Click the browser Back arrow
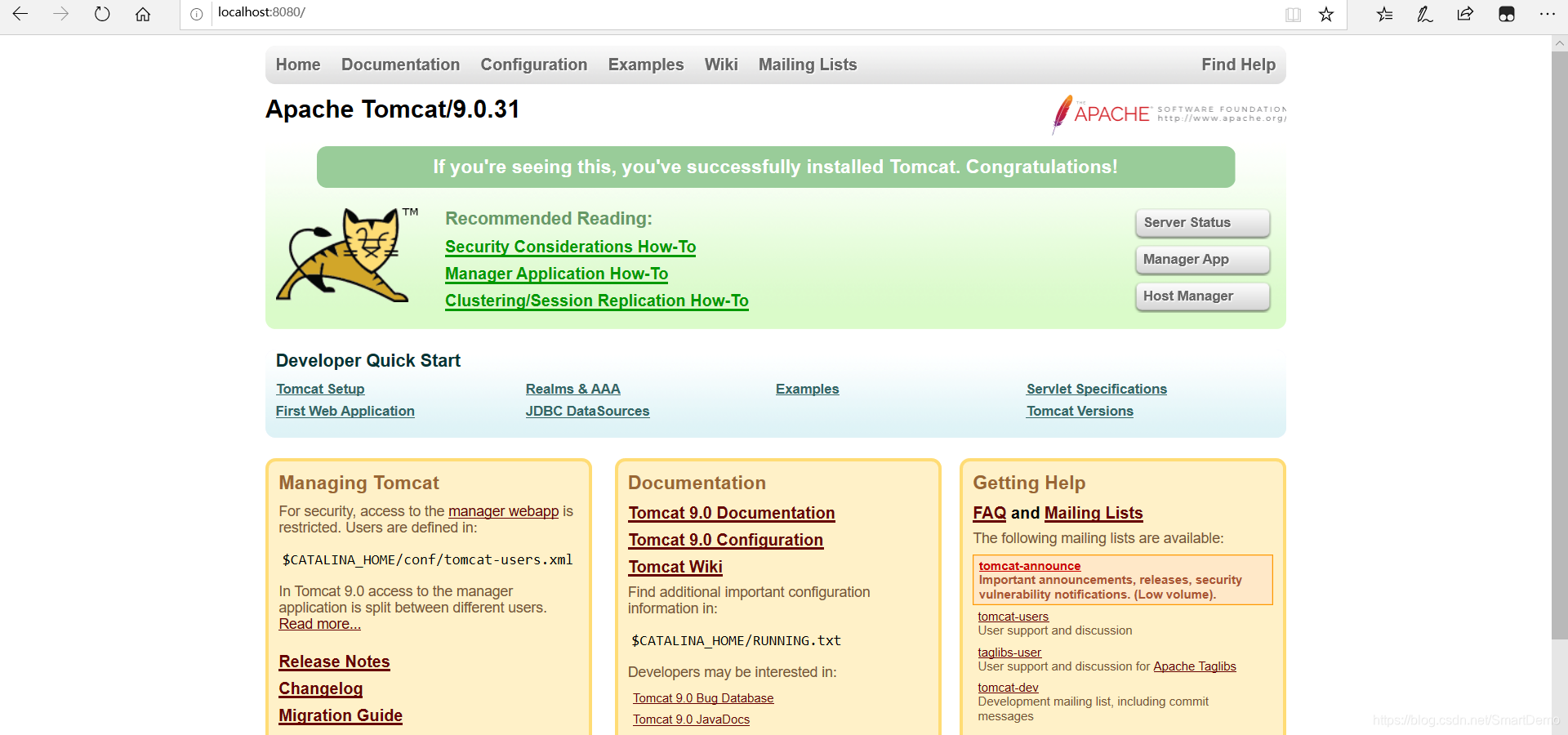The height and width of the screenshot is (735, 1568). (20, 14)
